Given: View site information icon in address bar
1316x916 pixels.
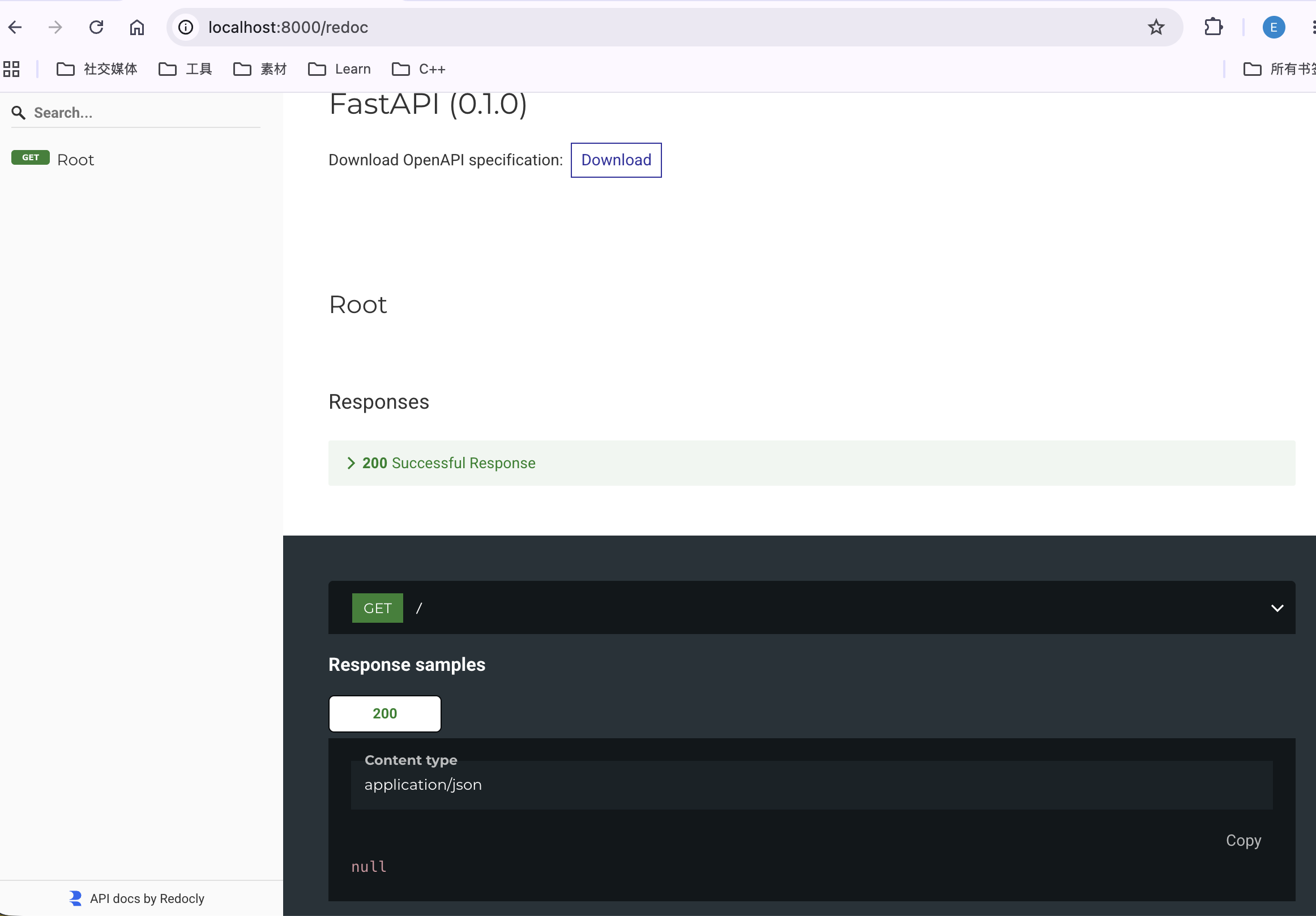Looking at the screenshot, I should [186, 27].
